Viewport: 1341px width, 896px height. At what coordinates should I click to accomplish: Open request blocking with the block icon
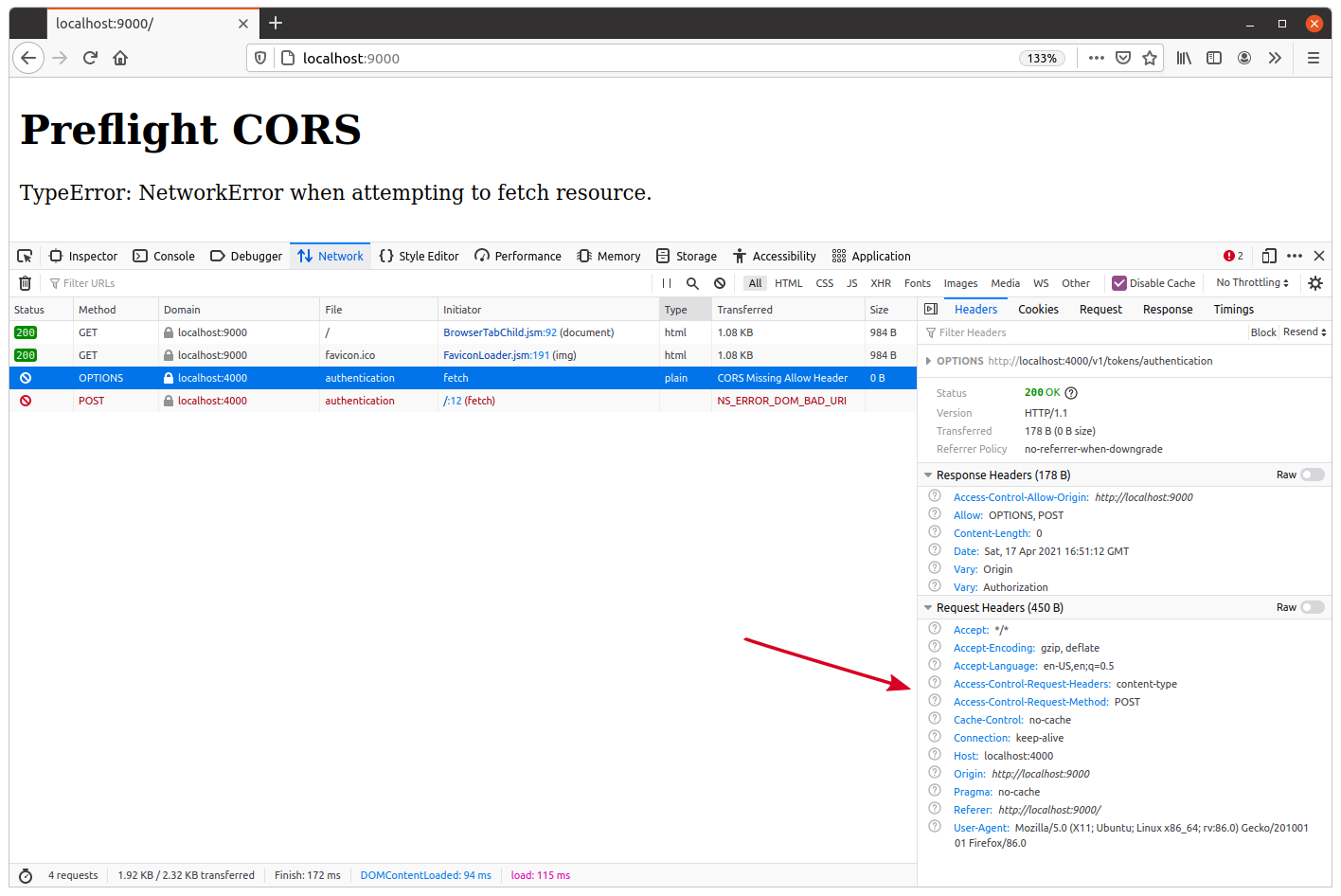720,283
